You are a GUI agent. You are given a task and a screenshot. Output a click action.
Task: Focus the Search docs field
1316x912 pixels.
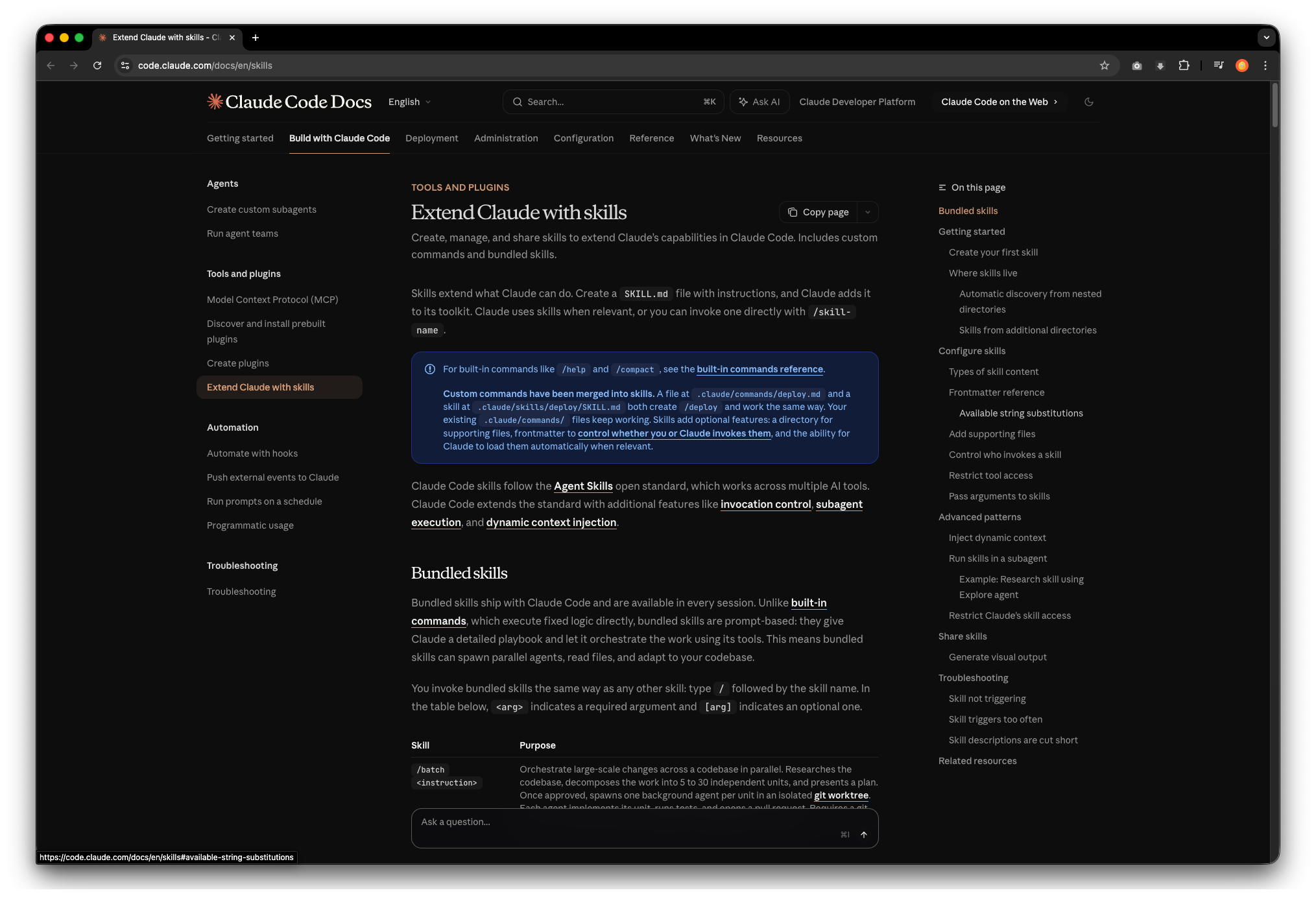pos(613,102)
